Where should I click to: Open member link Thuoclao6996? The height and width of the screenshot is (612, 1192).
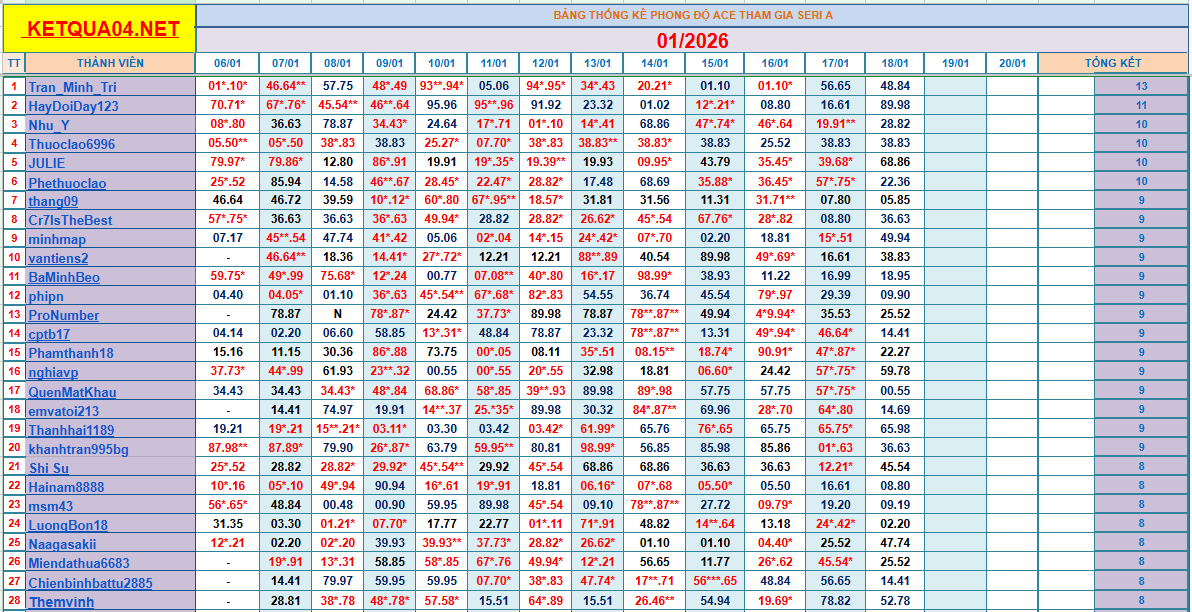[71, 144]
